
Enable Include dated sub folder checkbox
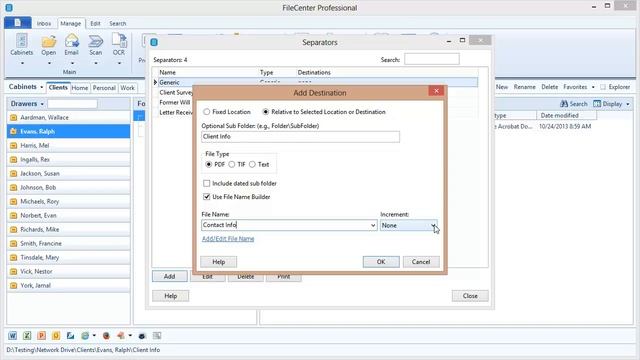(207, 183)
